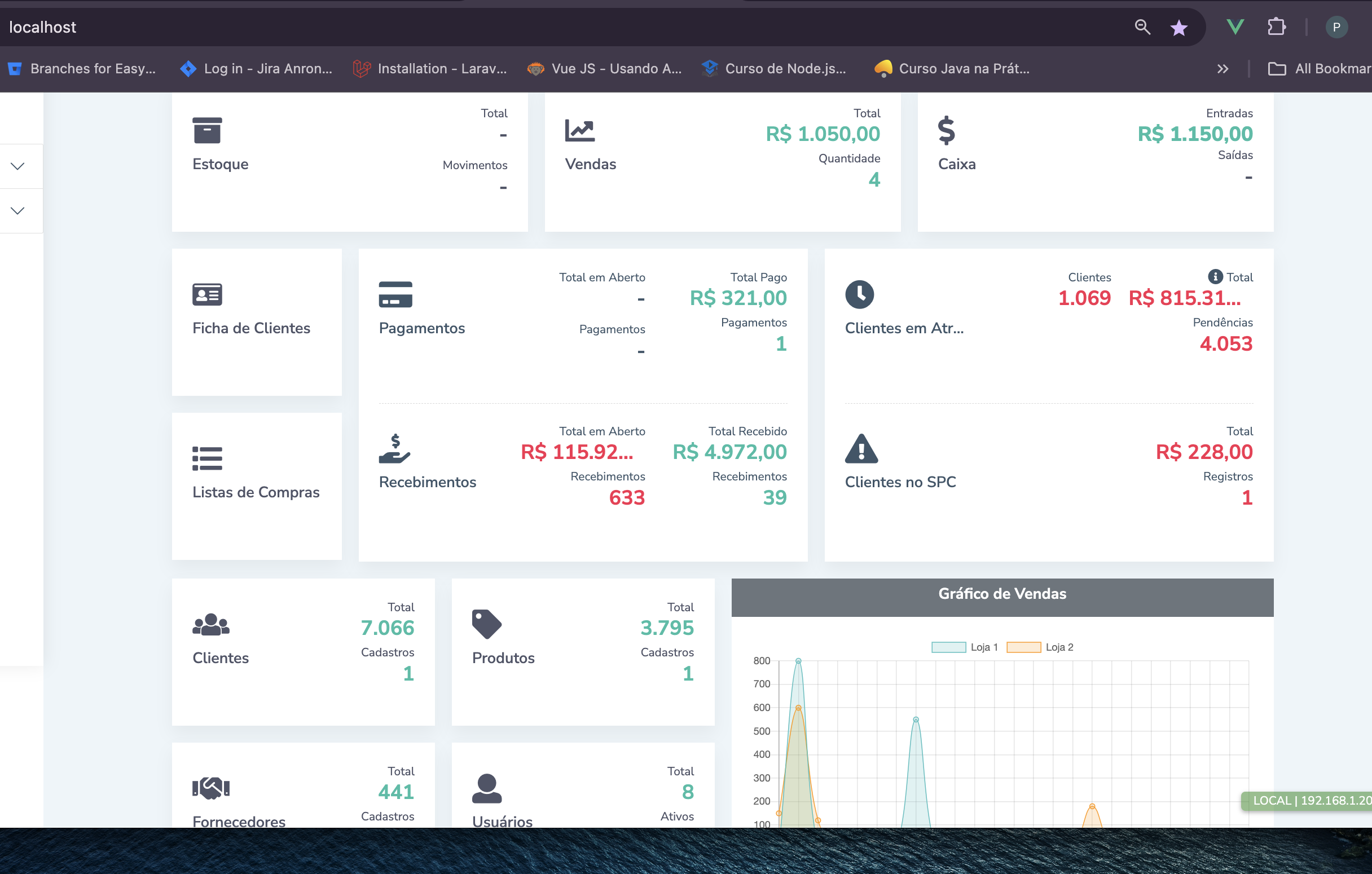The image size is (1372, 874).
Task: Click the Recebimentos hand-holding-dollar icon
Action: pos(394,449)
